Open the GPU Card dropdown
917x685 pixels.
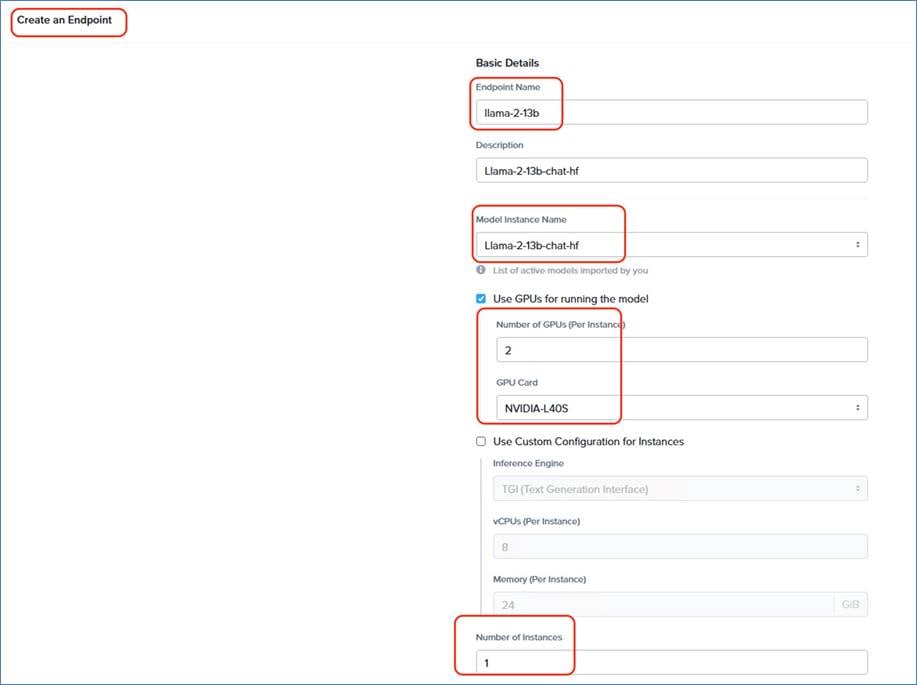[x=681, y=407]
